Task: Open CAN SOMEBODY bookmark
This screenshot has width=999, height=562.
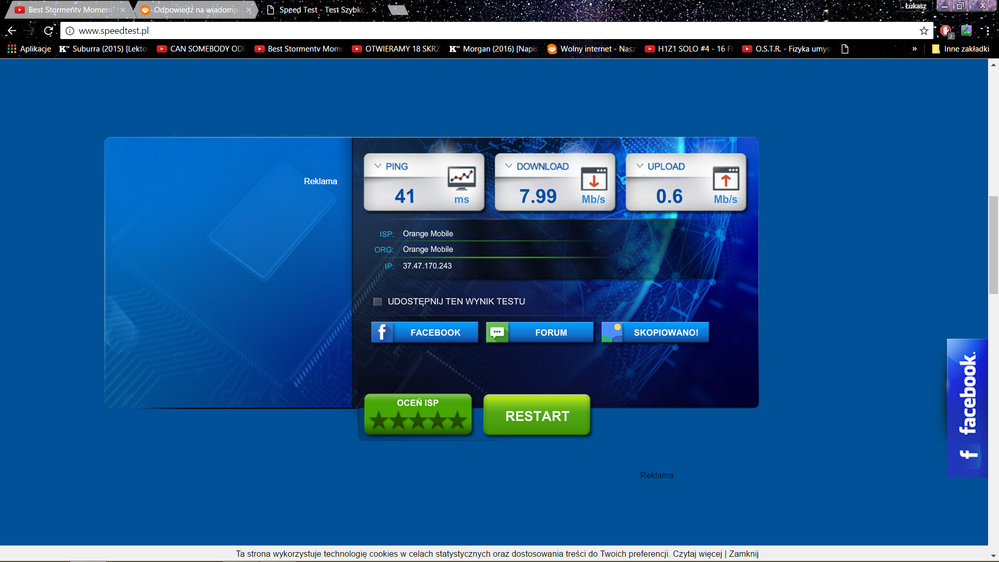Action: click(x=201, y=48)
